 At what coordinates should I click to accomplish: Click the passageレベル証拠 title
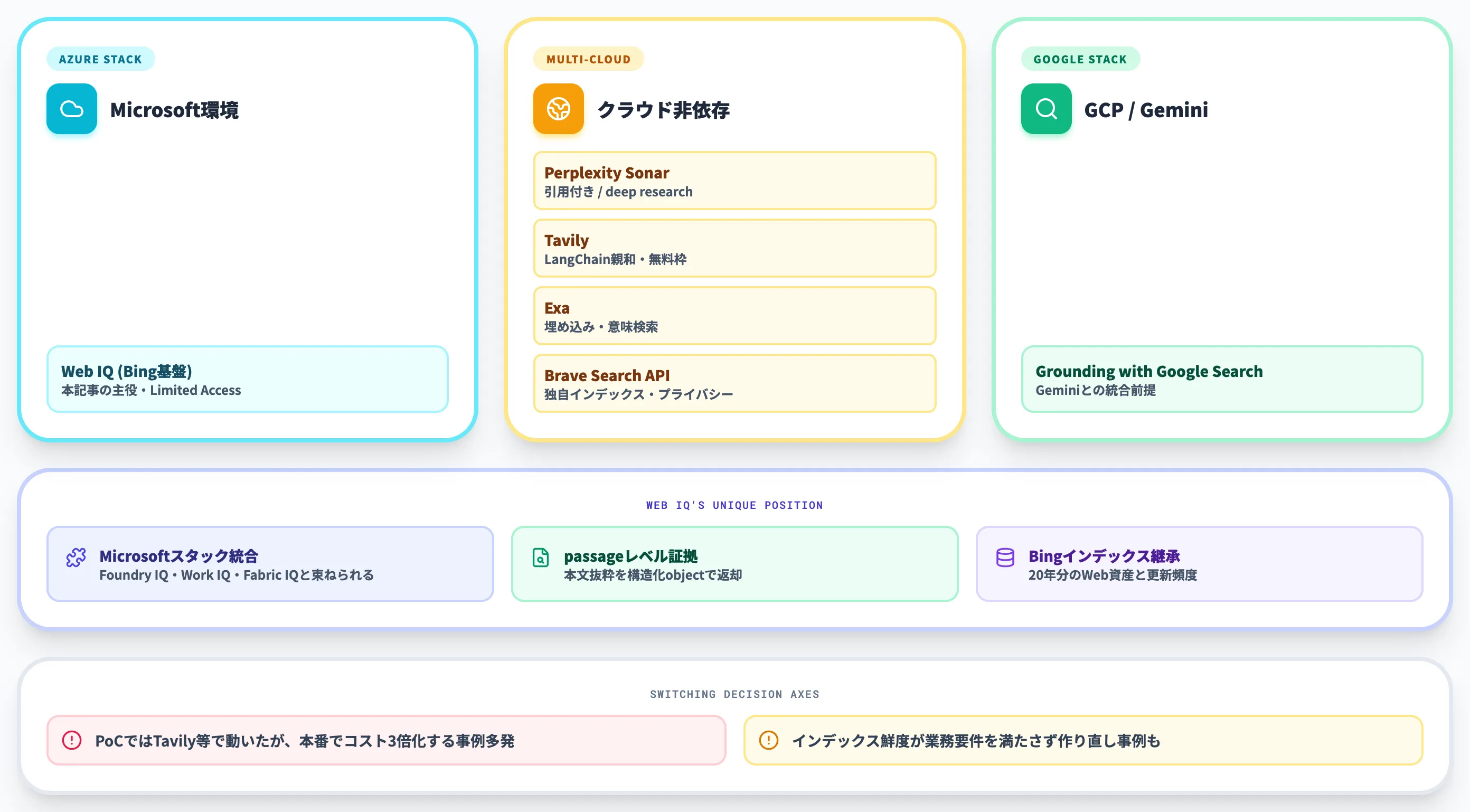[630, 556]
